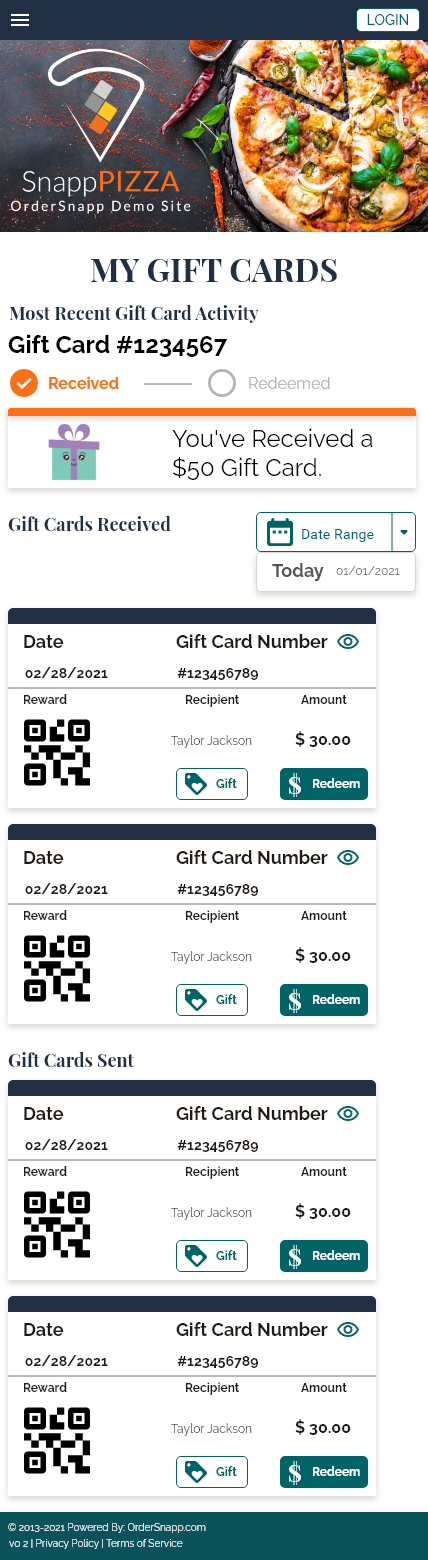The height and width of the screenshot is (1560, 428).
Task: Open the Privacy Policy link
Action: [67, 1544]
